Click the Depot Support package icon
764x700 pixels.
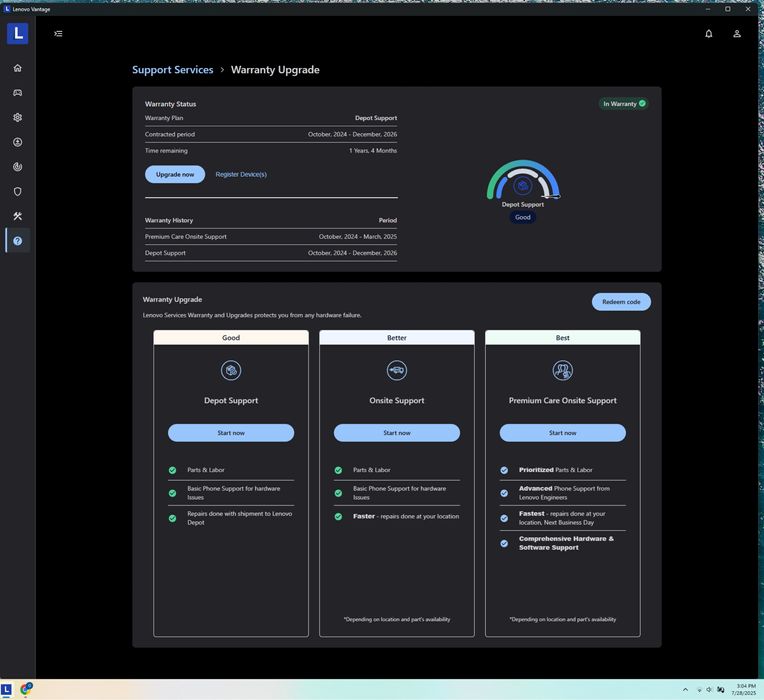(231, 370)
